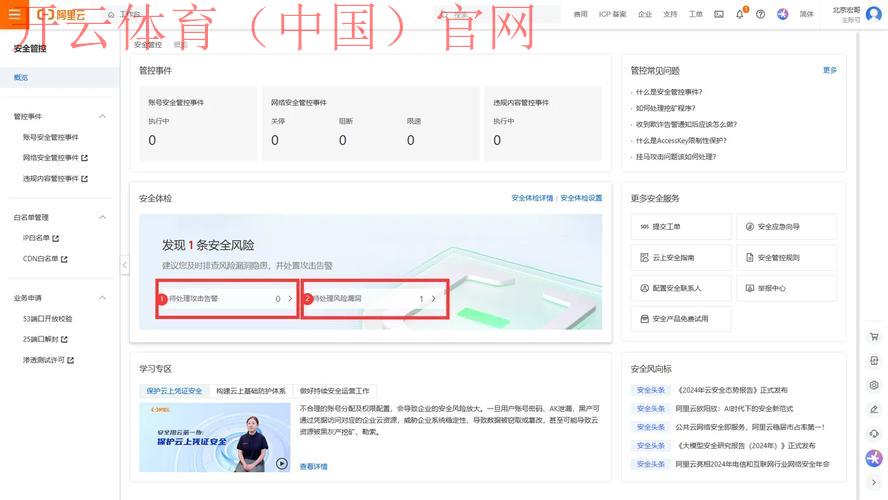Open the user avatar account menu

tap(874, 14)
